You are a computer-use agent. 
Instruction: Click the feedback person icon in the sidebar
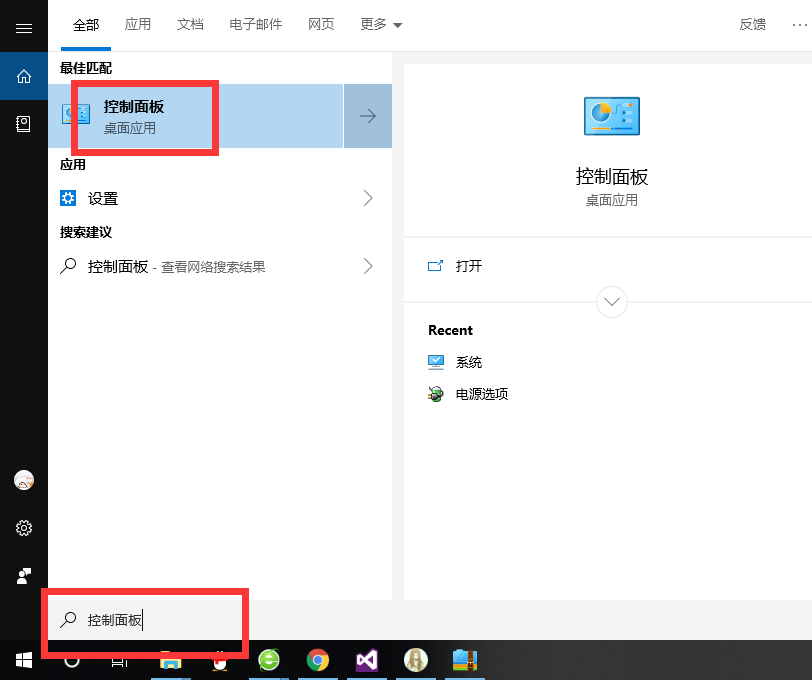click(24, 576)
